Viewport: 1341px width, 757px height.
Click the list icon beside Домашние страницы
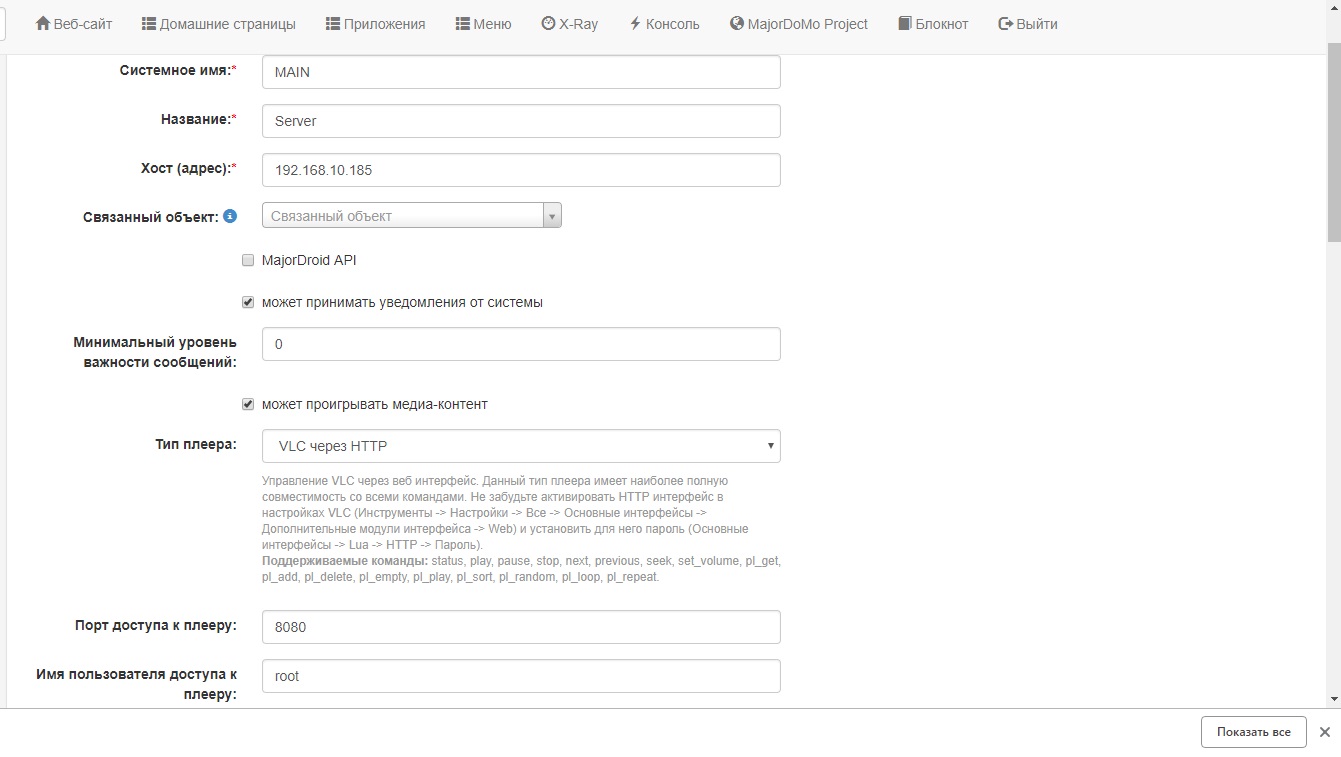point(149,24)
